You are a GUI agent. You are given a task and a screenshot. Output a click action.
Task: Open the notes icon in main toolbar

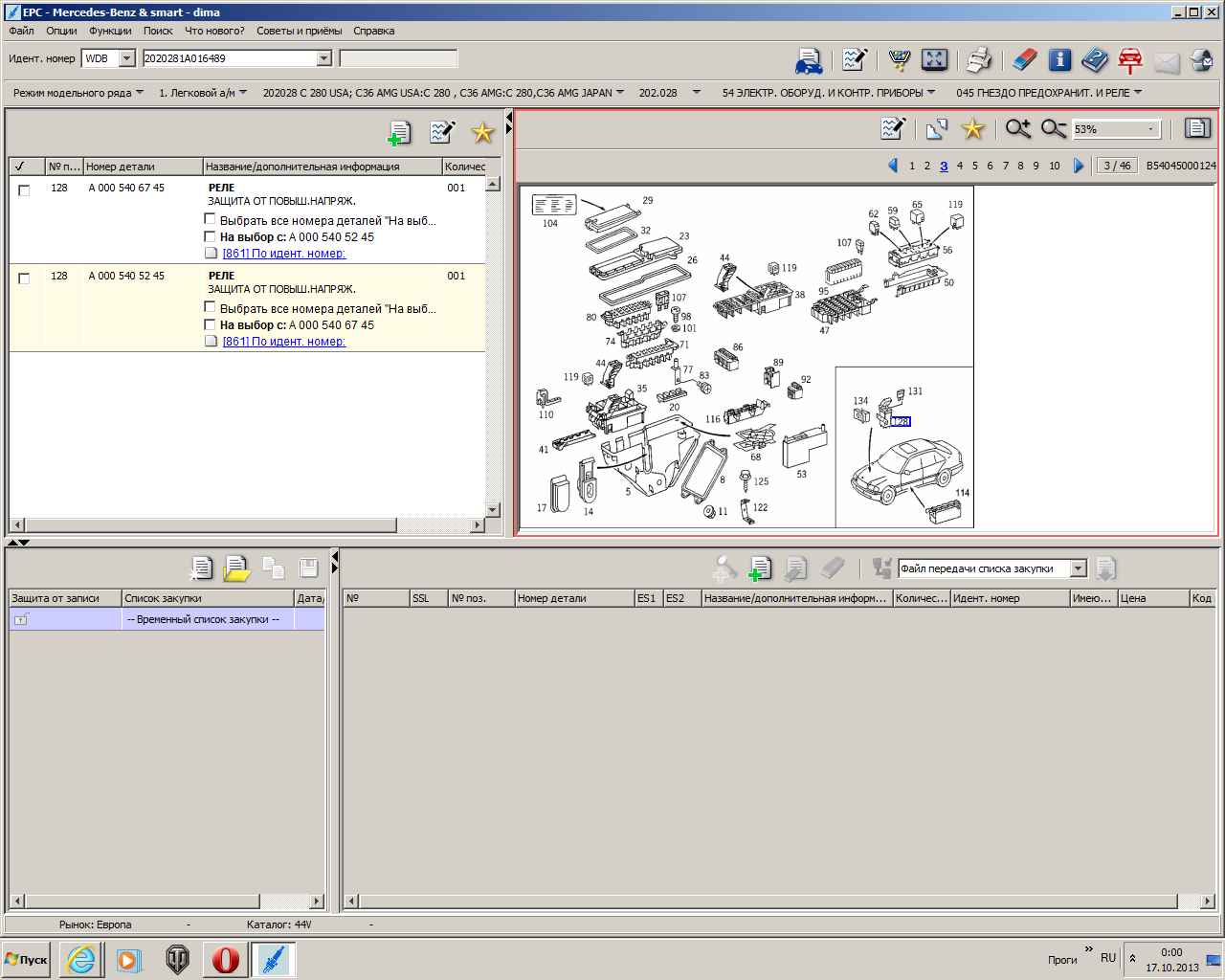855,60
